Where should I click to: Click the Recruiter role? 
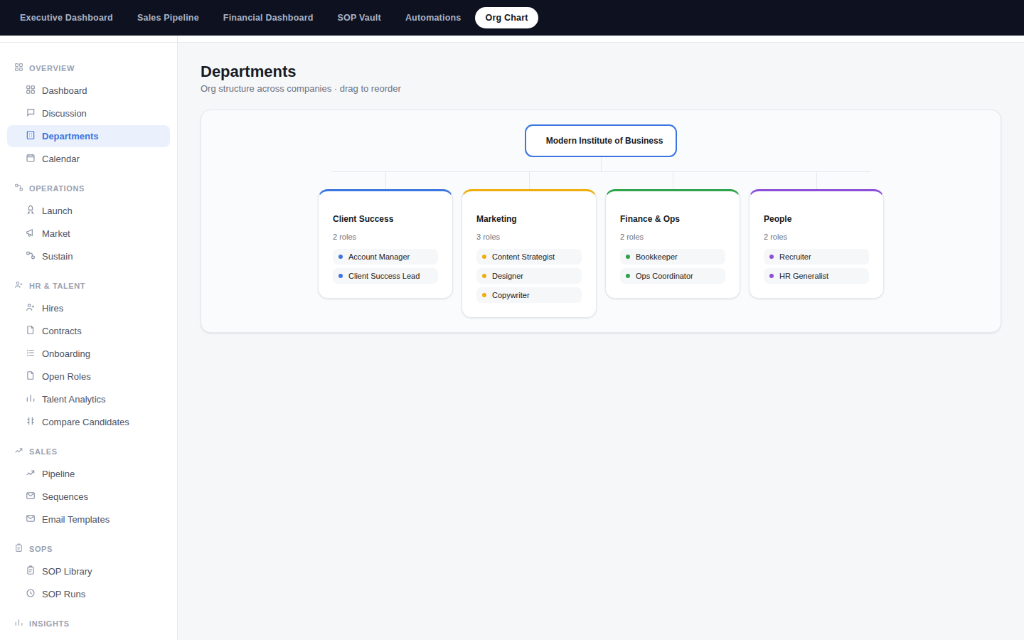pos(816,257)
